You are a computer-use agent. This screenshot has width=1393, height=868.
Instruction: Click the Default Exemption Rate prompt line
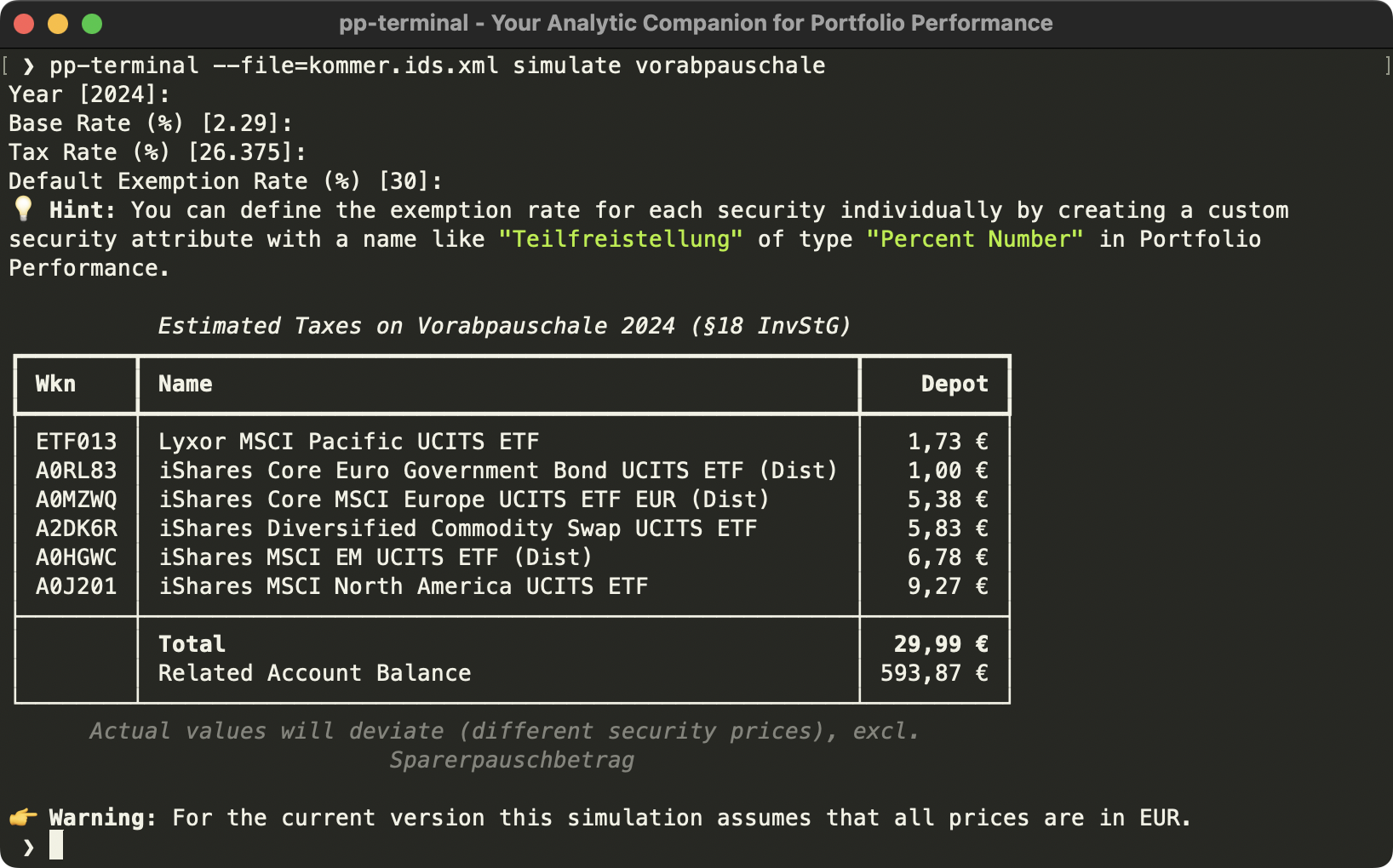[x=224, y=180]
